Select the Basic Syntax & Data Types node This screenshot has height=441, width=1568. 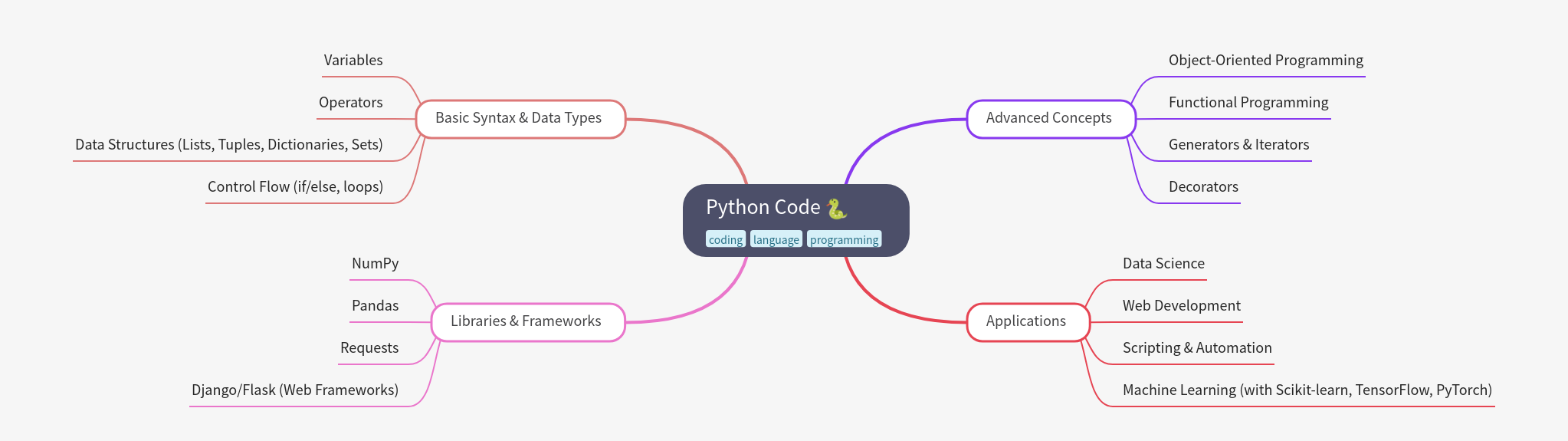pyautogui.click(x=520, y=119)
